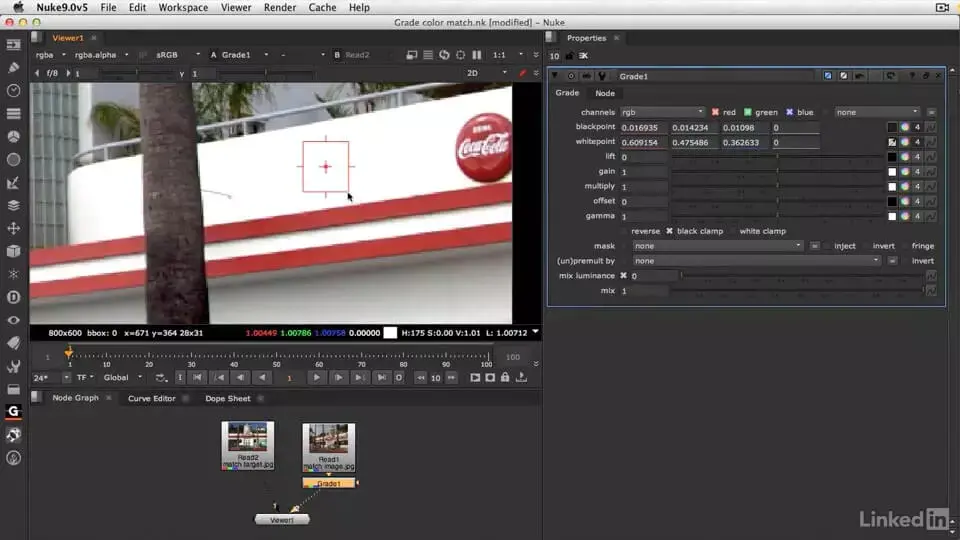The height and width of the screenshot is (540, 960).
Task: Open the gain curve animation button
Action: pyautogui.click(x=931, y=172)
